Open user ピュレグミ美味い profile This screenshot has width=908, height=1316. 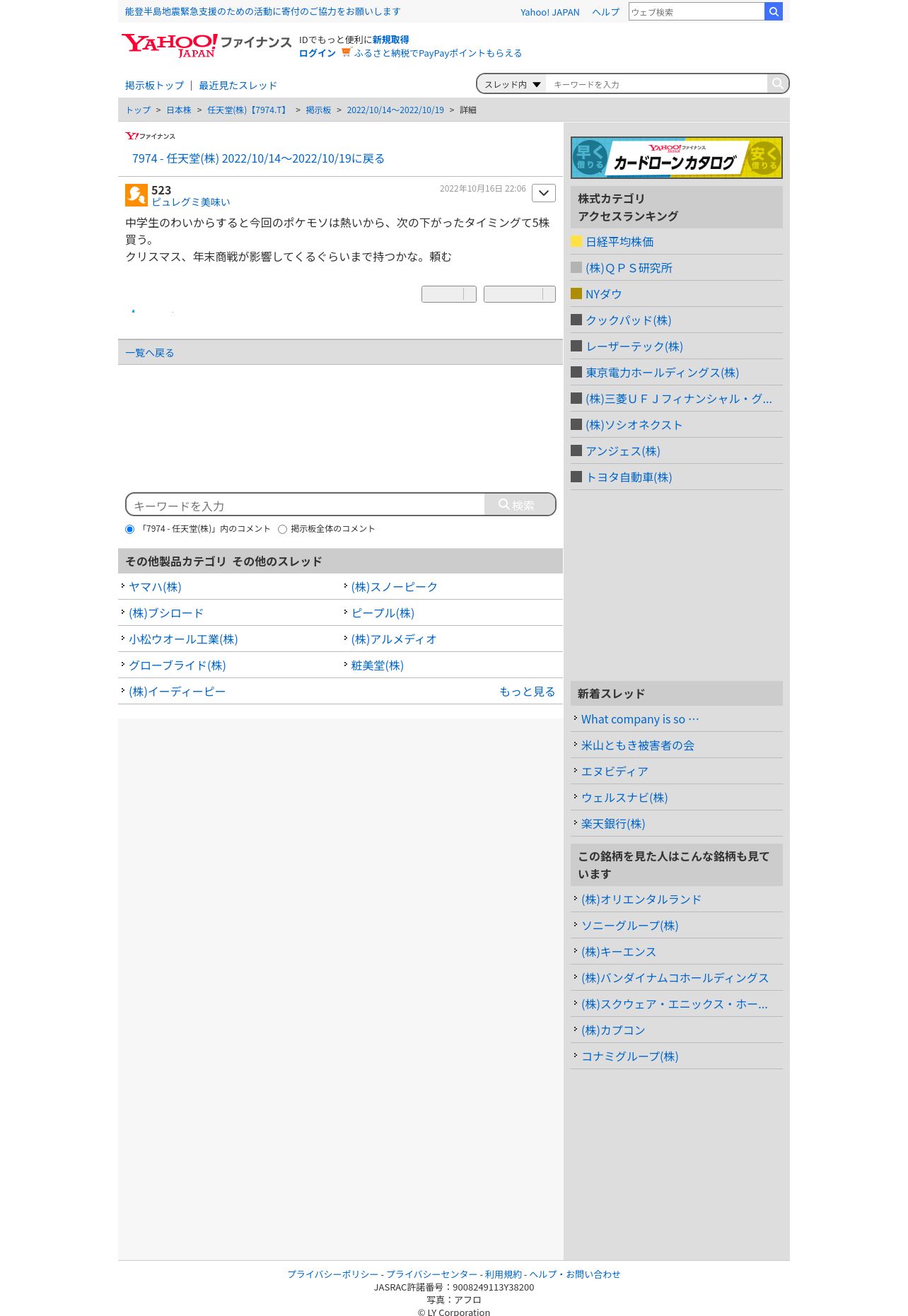click(x=191, y=202)
